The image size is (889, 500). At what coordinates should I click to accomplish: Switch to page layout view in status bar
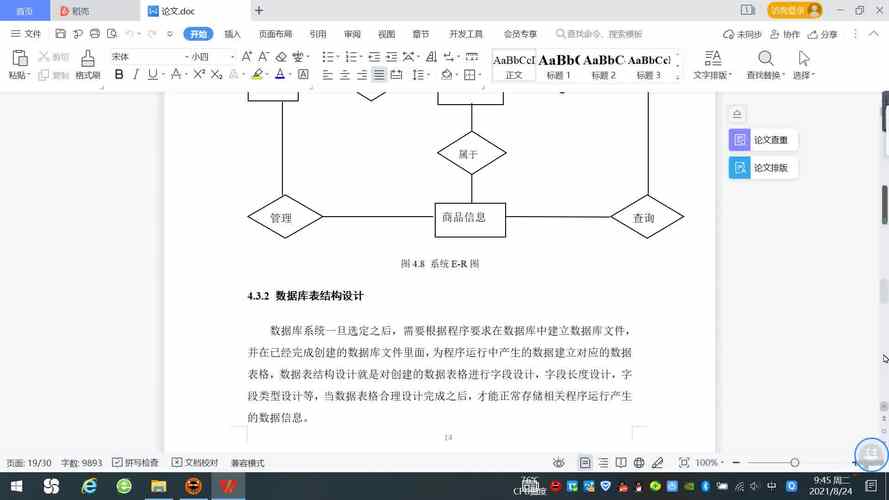click(x=585, y=463)
